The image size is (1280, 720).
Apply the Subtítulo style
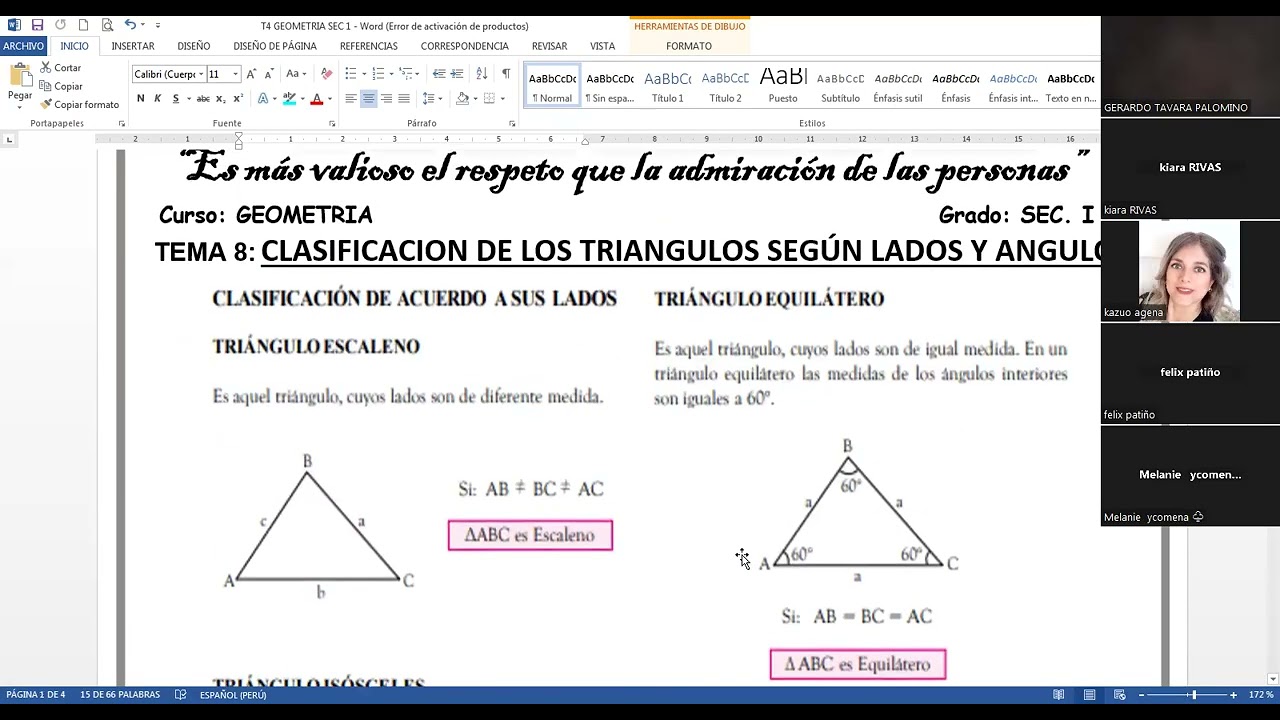click(841, 86)
